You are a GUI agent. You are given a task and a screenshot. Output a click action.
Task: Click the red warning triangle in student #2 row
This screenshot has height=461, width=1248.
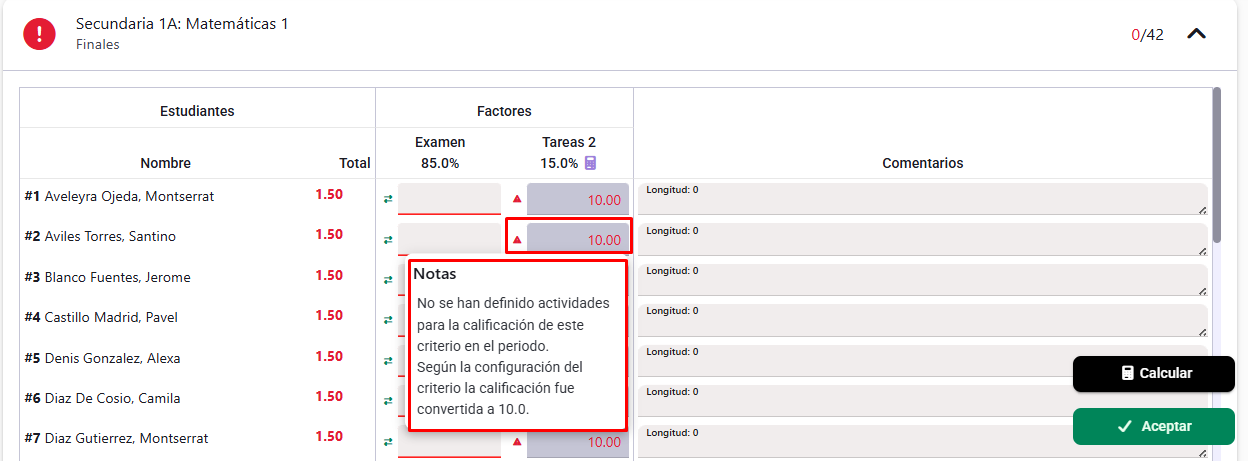click(x=517, y=240)
